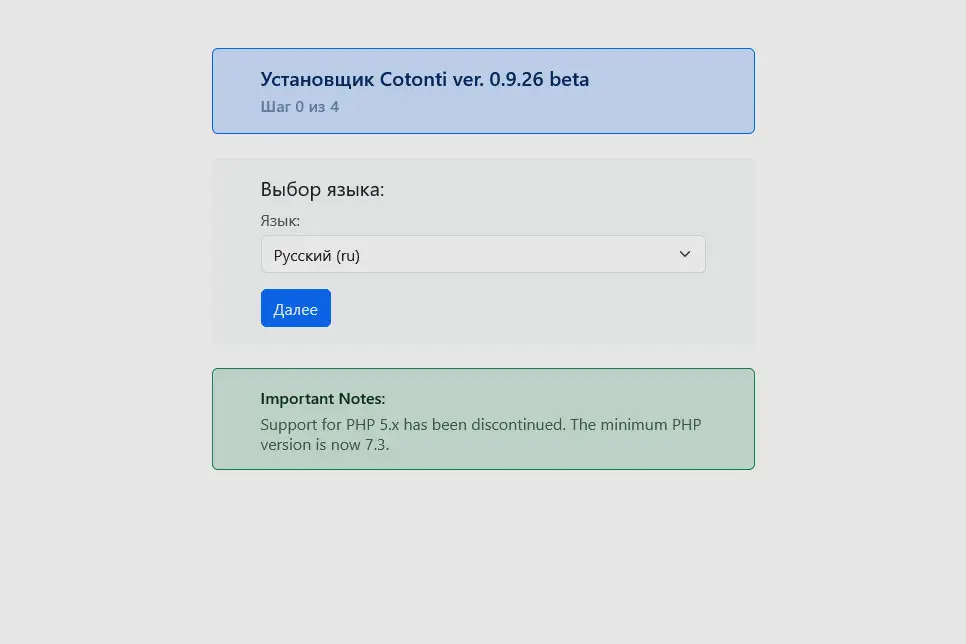Image resolution: width=966 pixels, height=644 pixels.
Task: Click the chevron arrow in the language select
Action: pos(685,254)
